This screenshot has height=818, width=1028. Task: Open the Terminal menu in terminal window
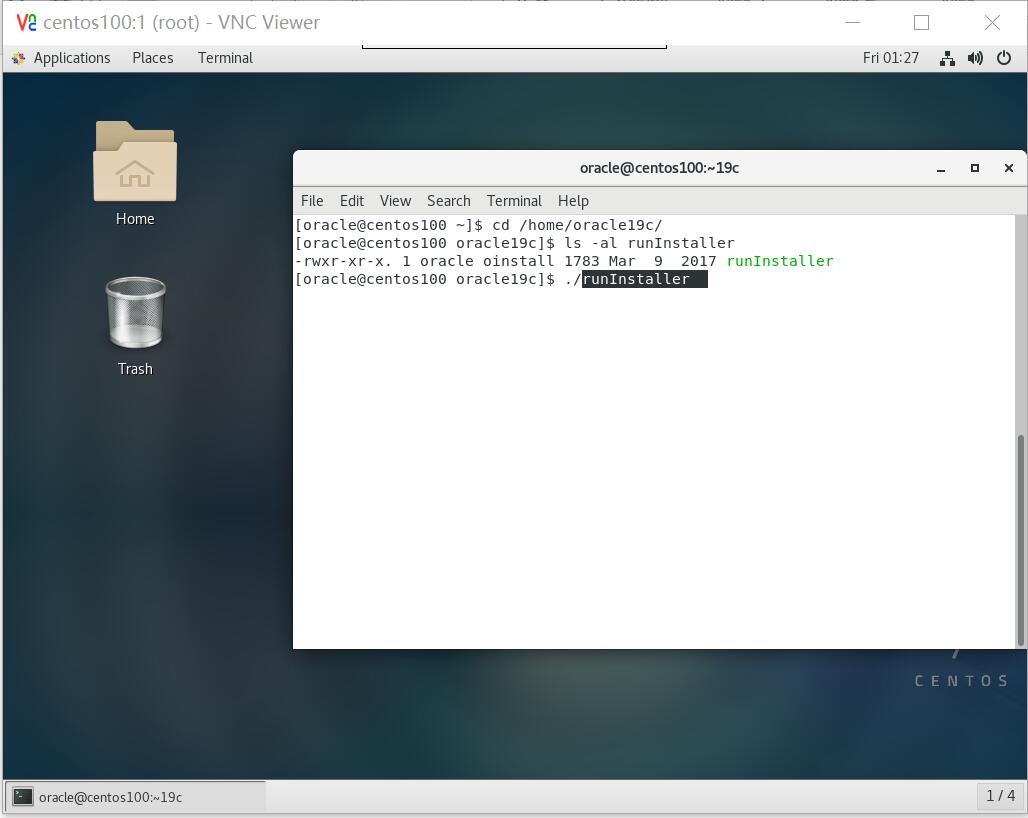point(514,201)
